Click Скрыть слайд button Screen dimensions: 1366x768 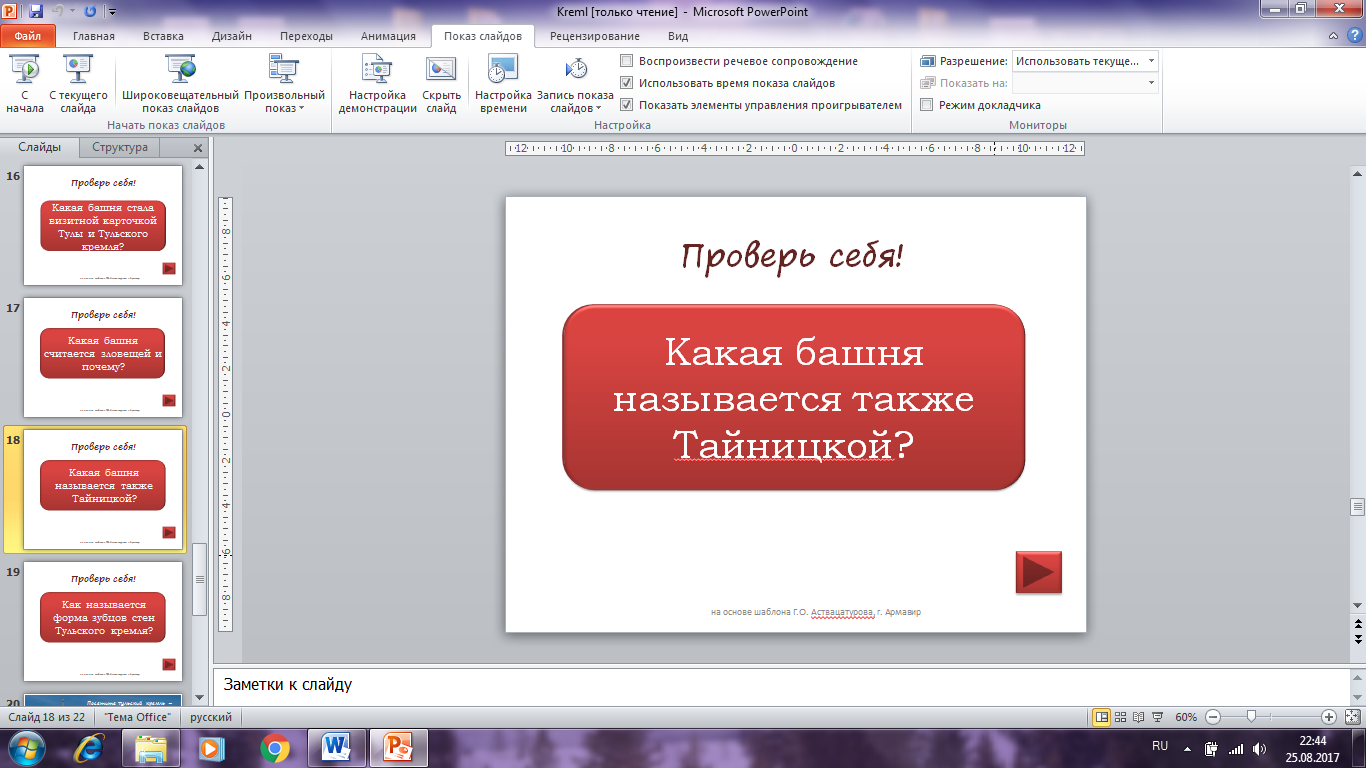(441, 85)
